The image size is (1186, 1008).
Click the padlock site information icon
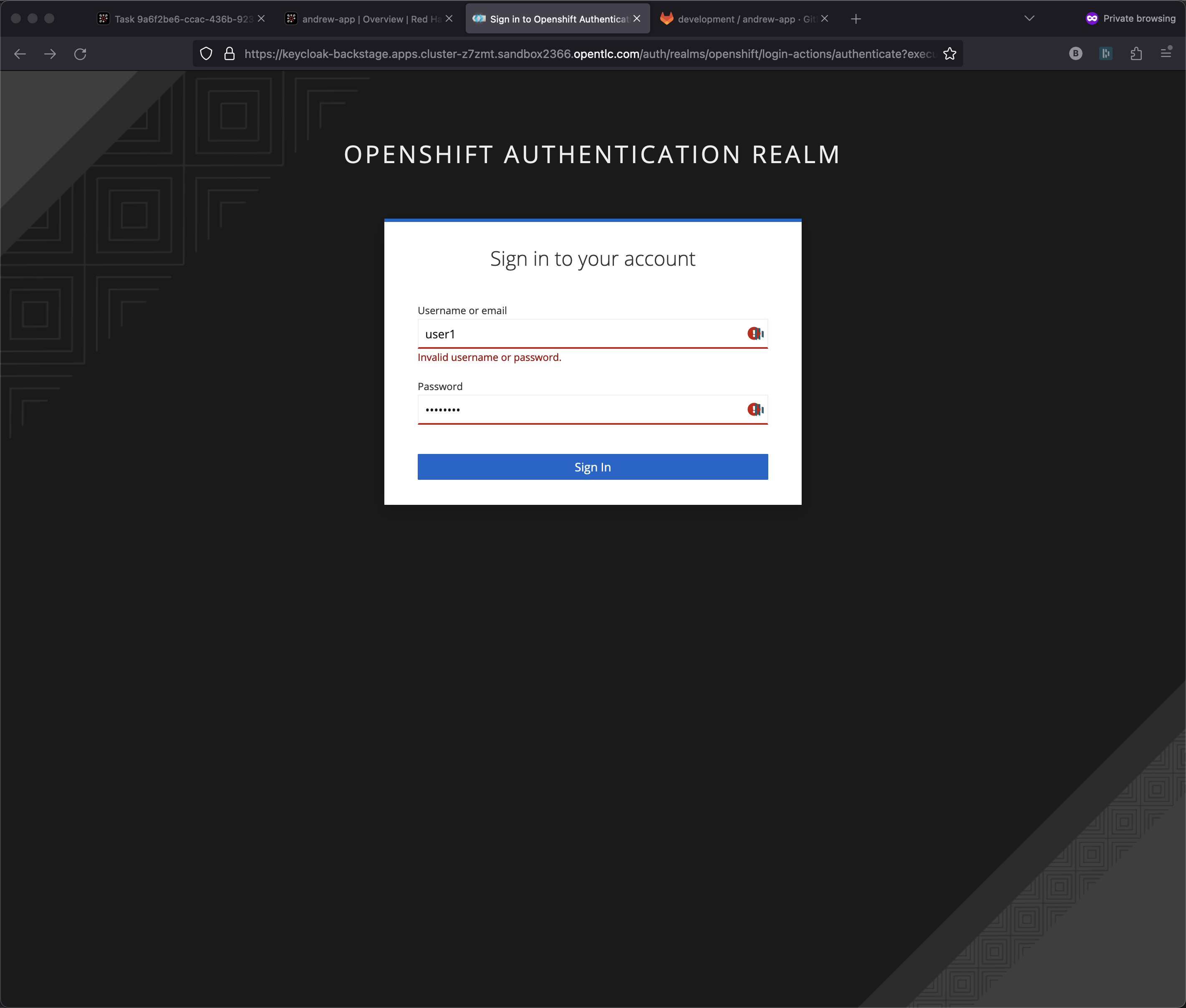(x=230, y=54)
